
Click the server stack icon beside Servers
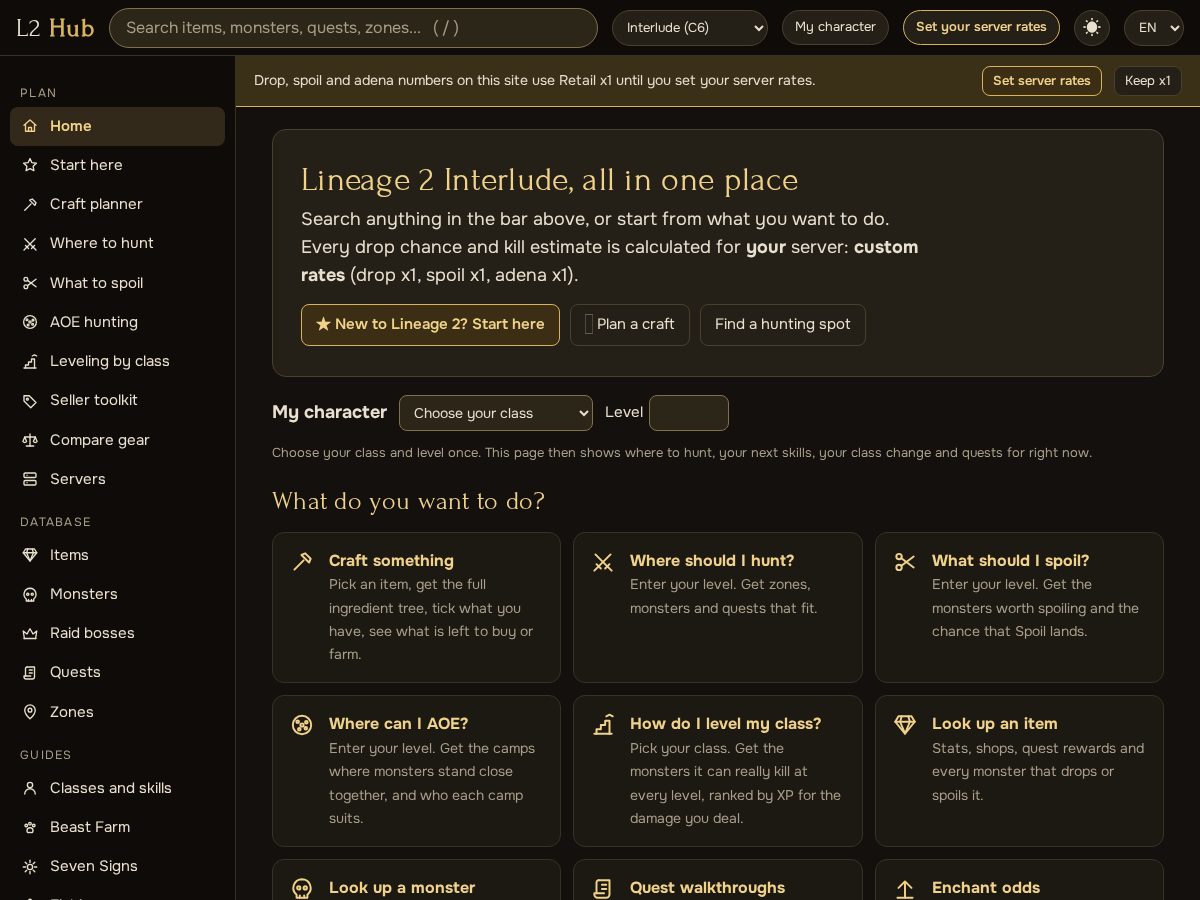[30, 479]
